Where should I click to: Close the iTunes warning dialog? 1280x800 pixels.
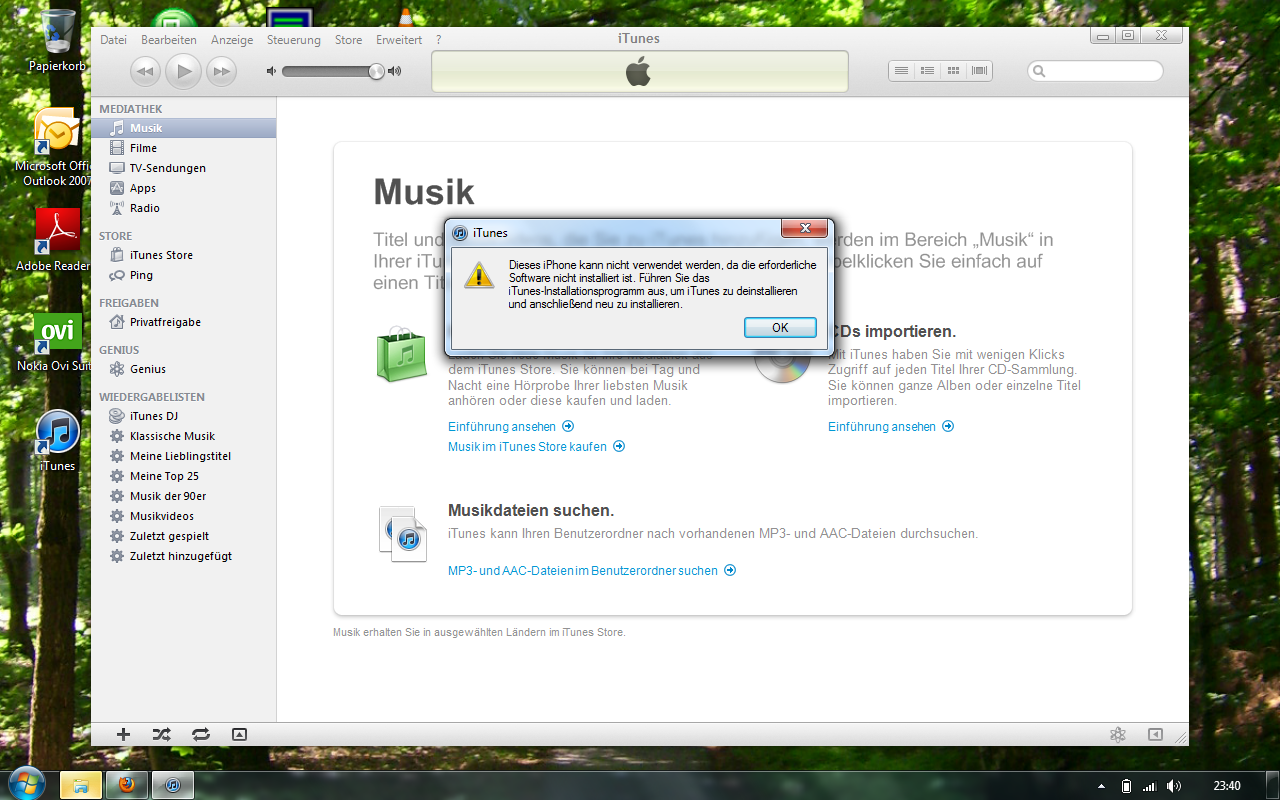click(804, 230)
